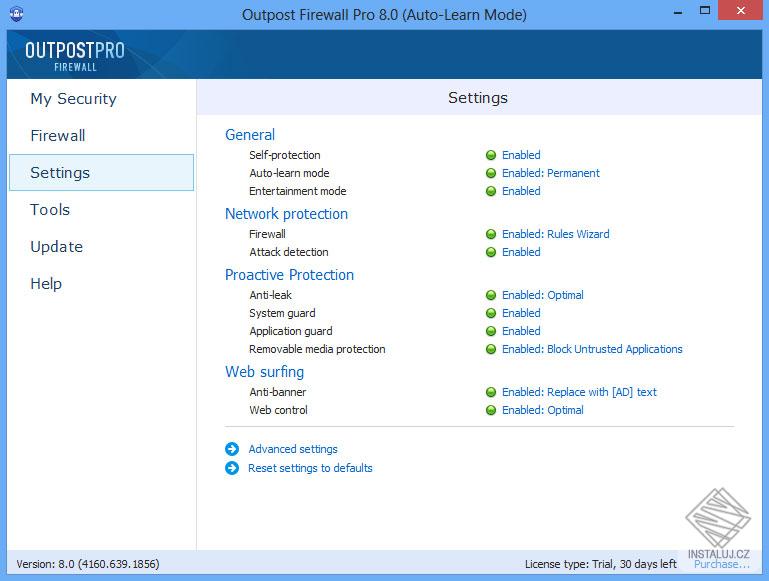Click green status dot for System guard

point(490,313)
